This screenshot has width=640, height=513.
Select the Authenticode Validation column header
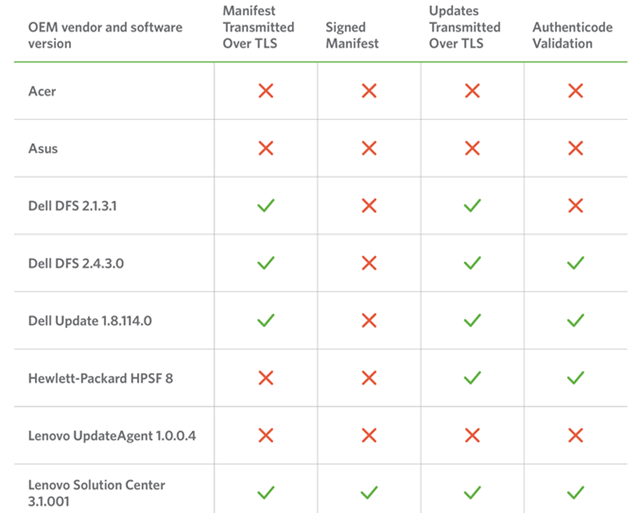tap(572, 35)
